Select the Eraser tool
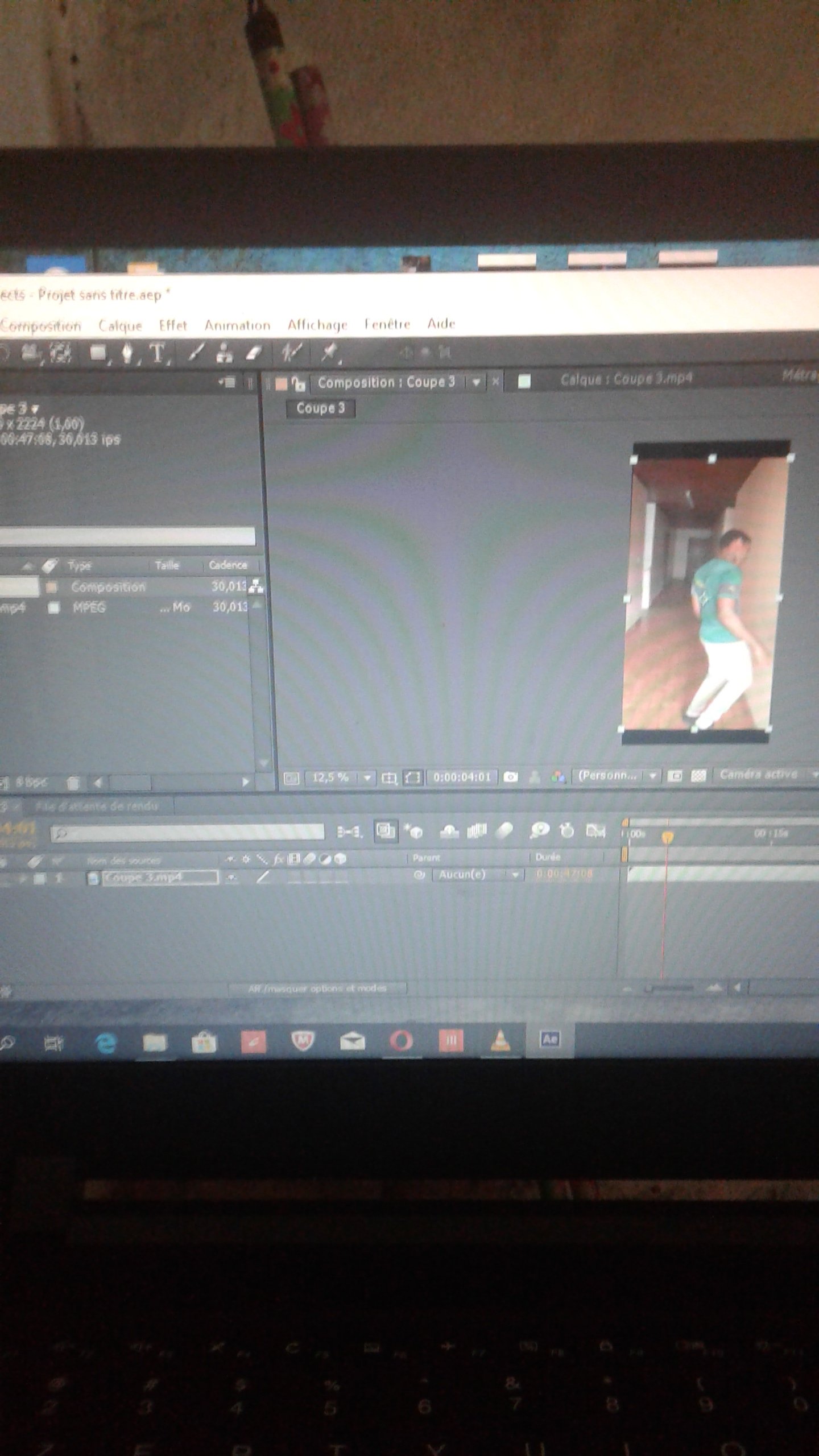819x1456 pixels. [x=254, y=353]
